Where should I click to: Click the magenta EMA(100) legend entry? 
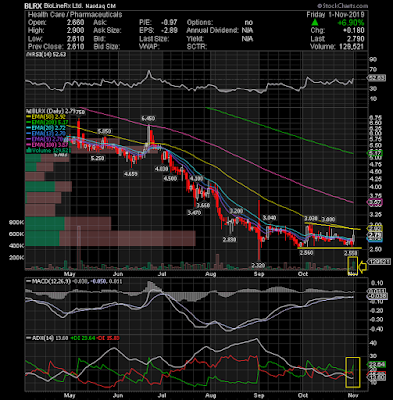[x=47, y=145]
